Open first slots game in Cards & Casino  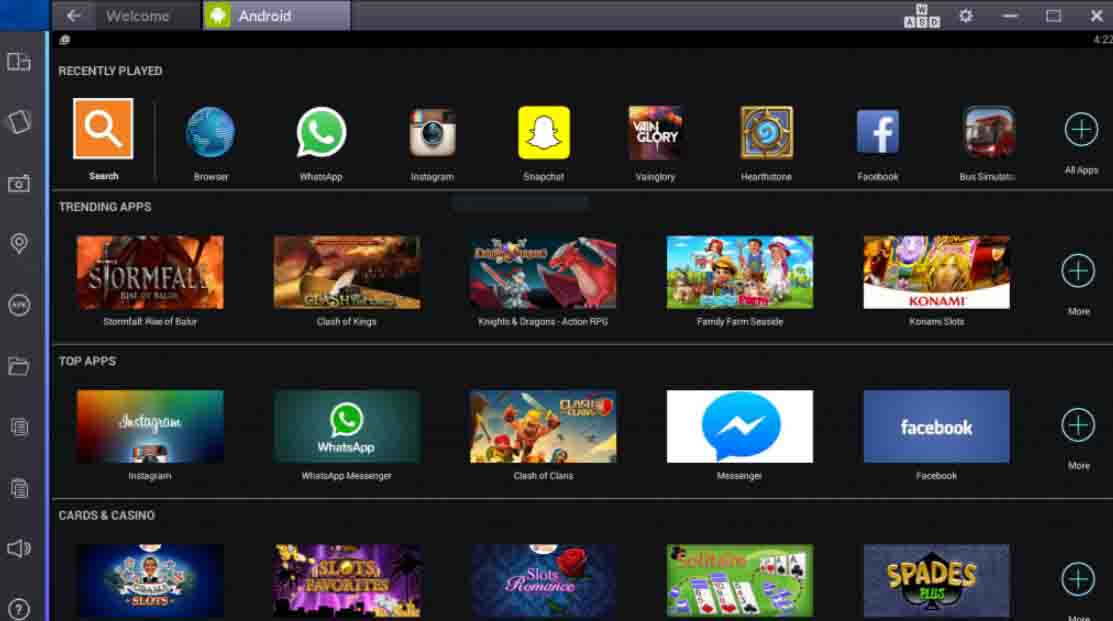coord(150,581)
